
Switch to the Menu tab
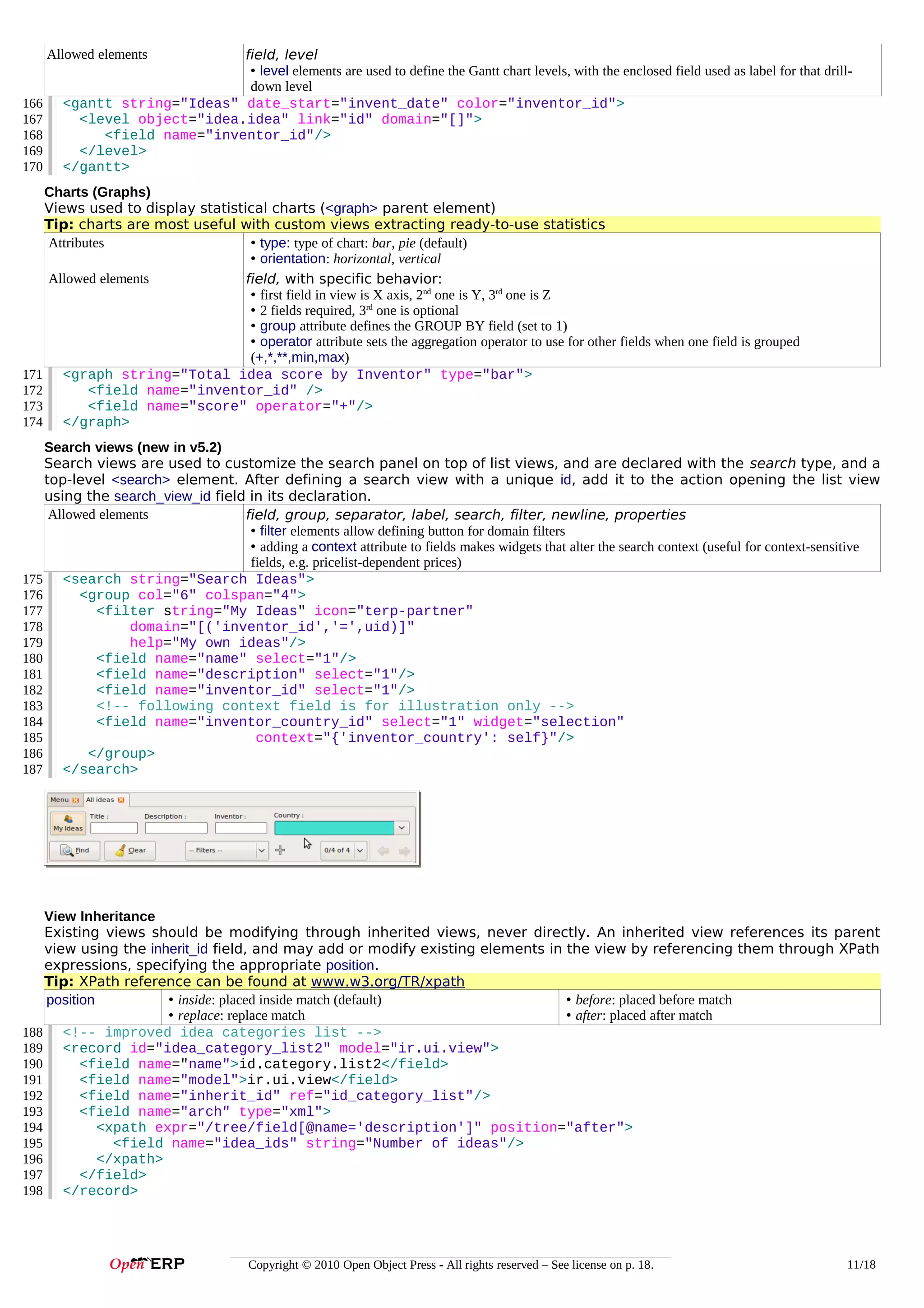point(59,800)
